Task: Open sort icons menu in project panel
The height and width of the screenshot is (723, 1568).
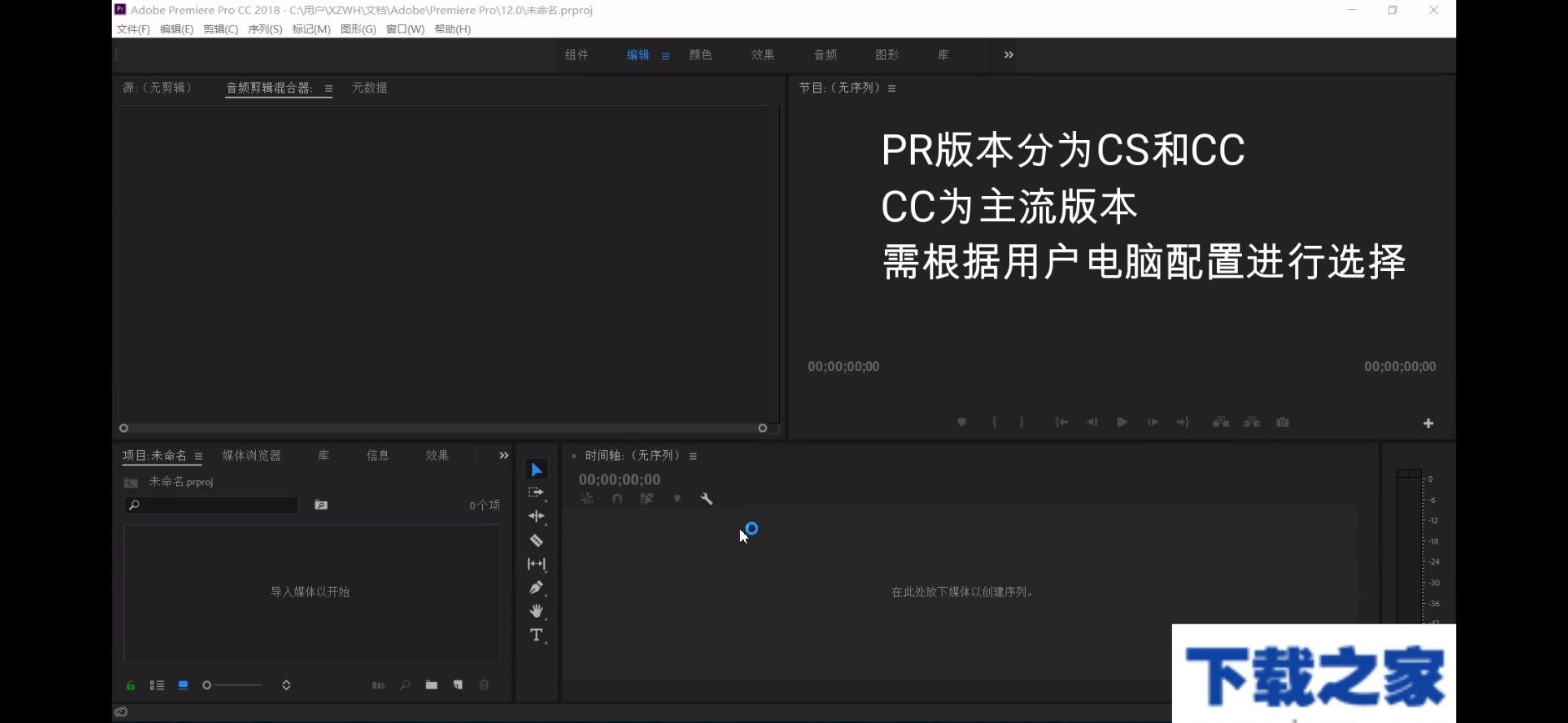Action: [x=286, y=685]
